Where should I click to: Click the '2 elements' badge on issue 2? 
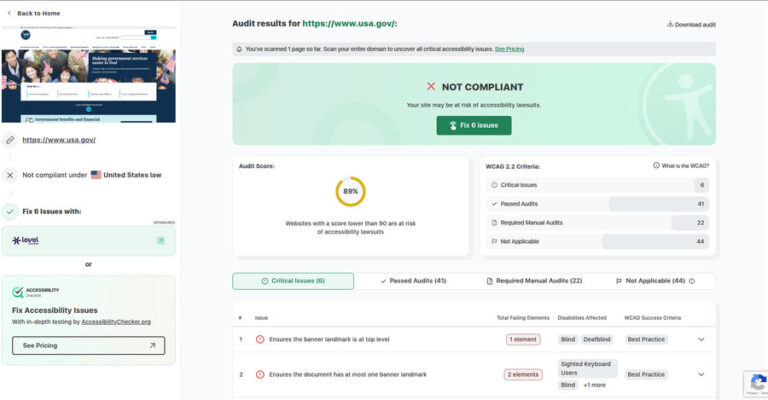(523, 375)
